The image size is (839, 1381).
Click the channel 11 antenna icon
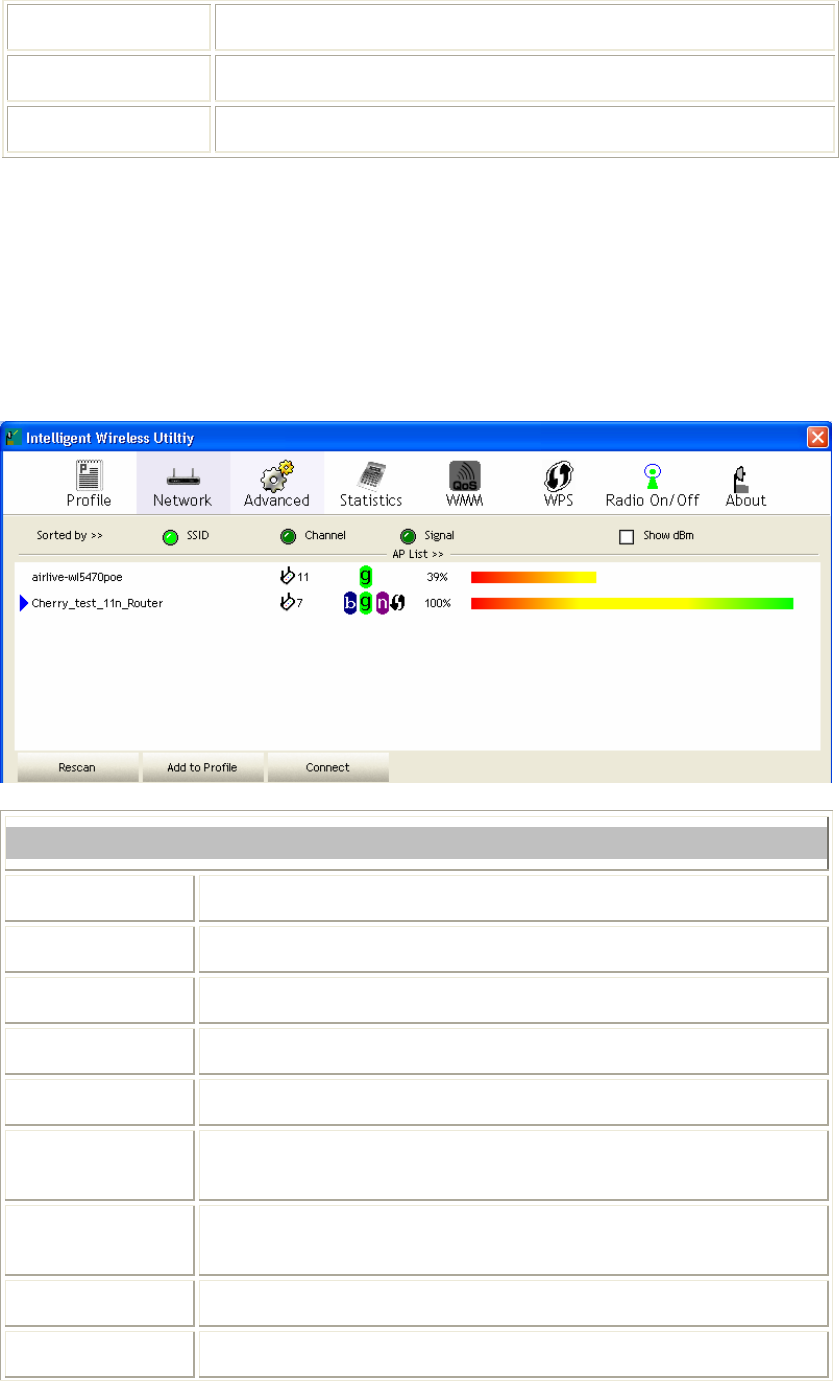[x=288, y=576]
